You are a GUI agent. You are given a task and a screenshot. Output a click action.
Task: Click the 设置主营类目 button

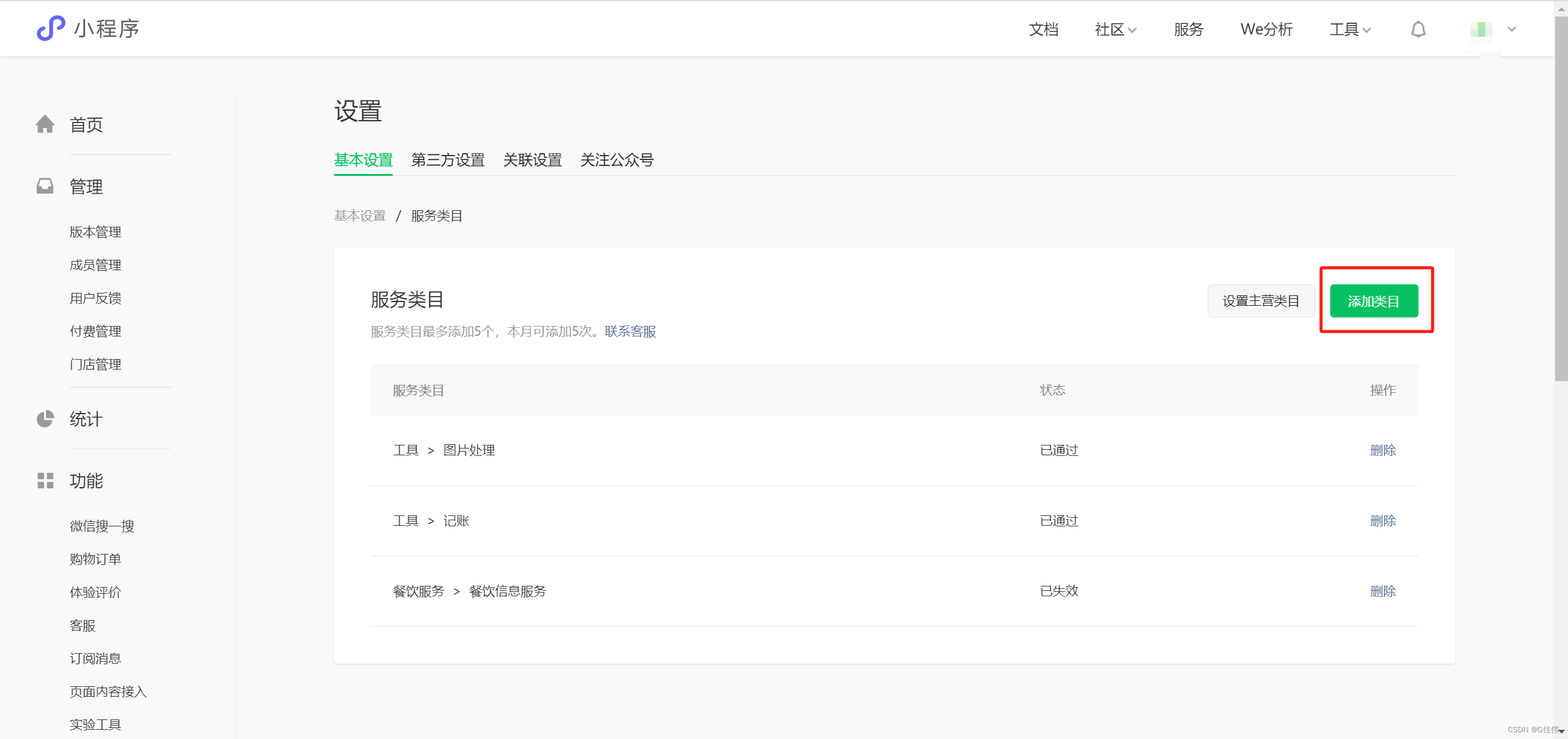tap(1260, 301)
